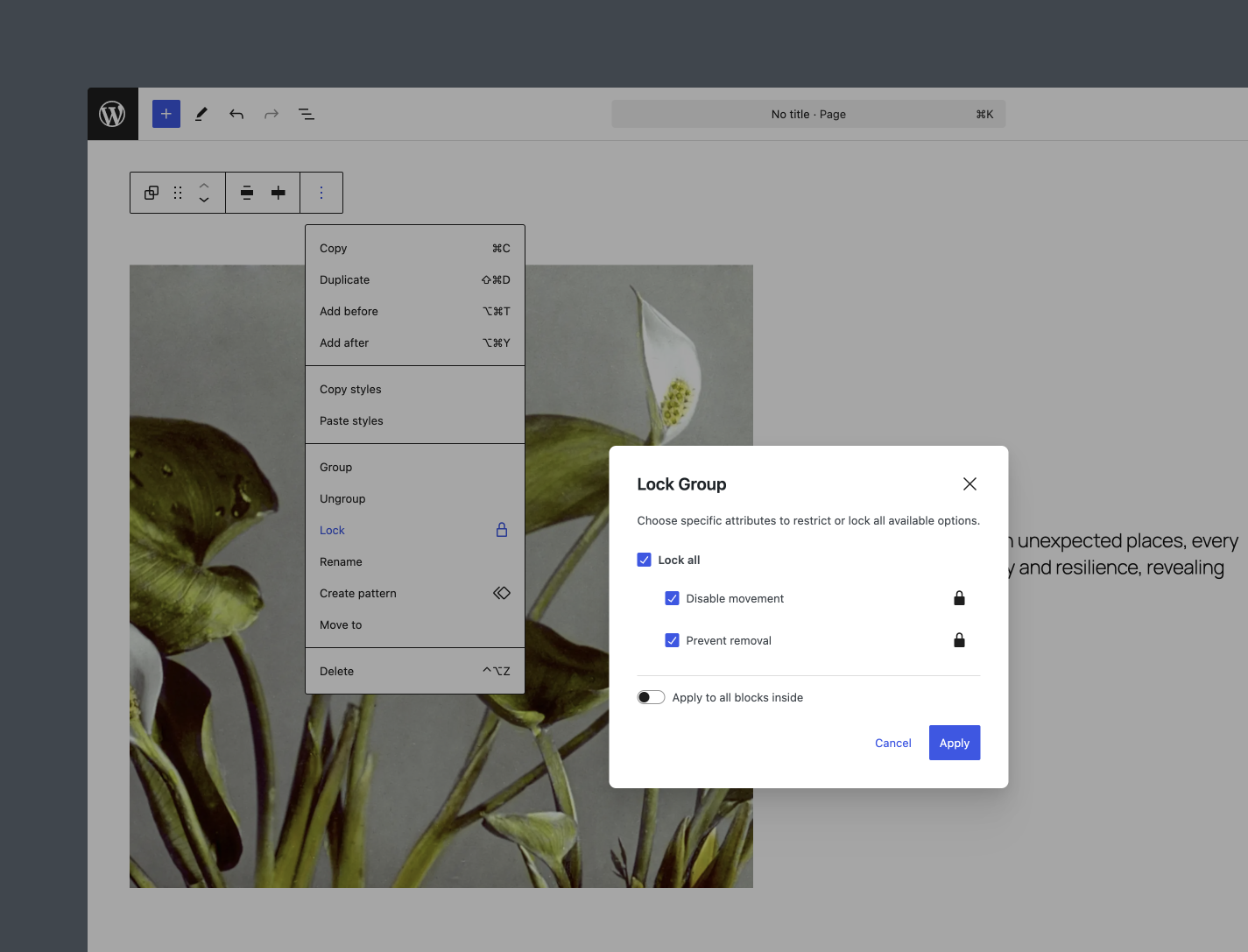The width and height of the screenshot is (1248, 952).
Task: Move block up with the chevron
Action: [x=204, y=185]
